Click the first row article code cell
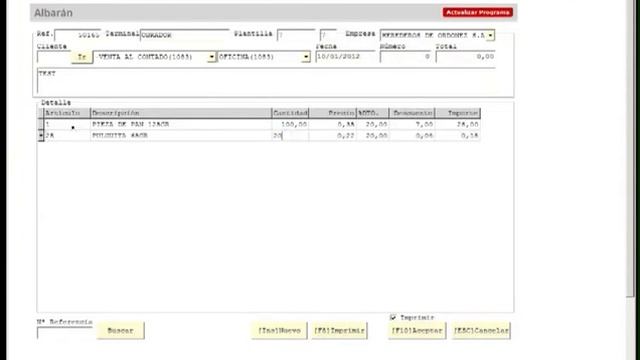The height and width of the screenshot is (360, 640). point(67,124)
